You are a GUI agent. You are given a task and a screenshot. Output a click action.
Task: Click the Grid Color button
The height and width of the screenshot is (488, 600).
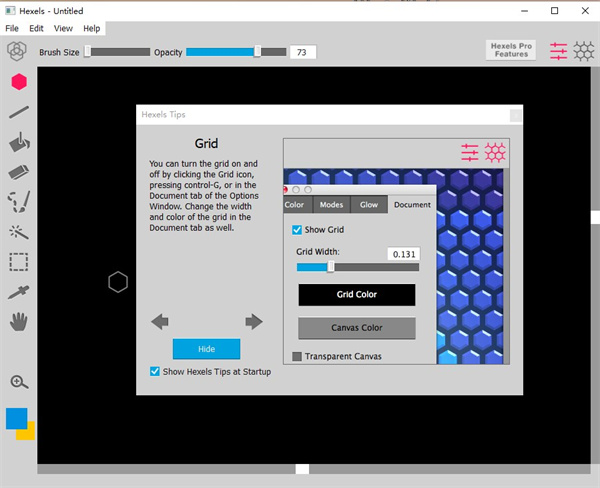(x=357, y=294)
